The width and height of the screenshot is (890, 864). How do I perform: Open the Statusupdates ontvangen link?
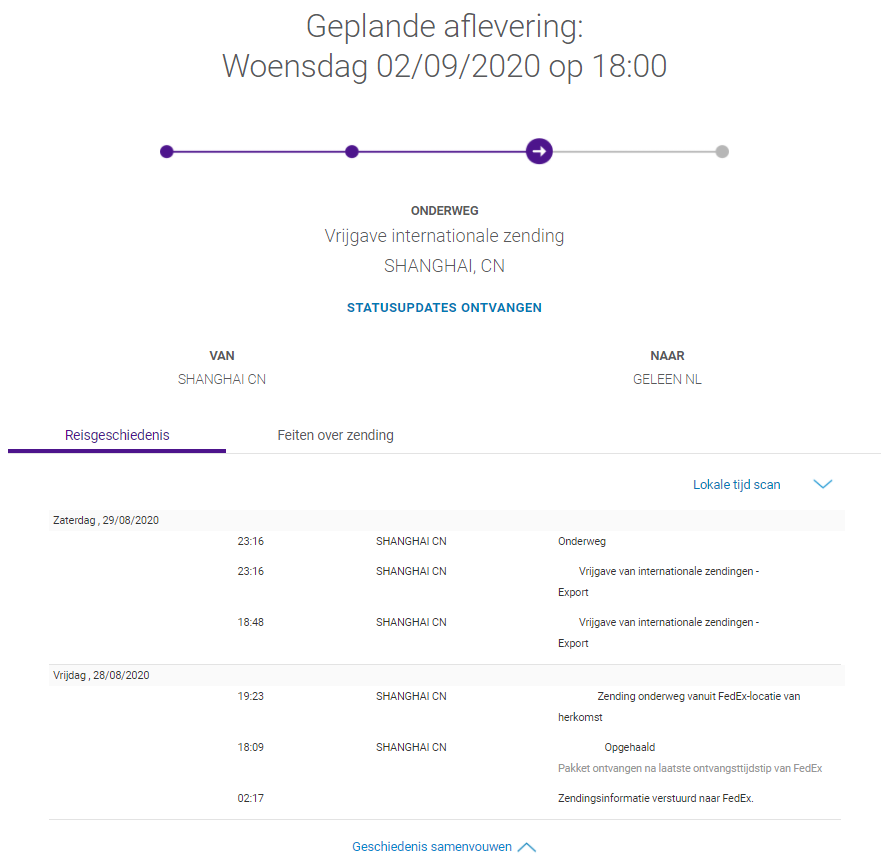coord(444,308)
